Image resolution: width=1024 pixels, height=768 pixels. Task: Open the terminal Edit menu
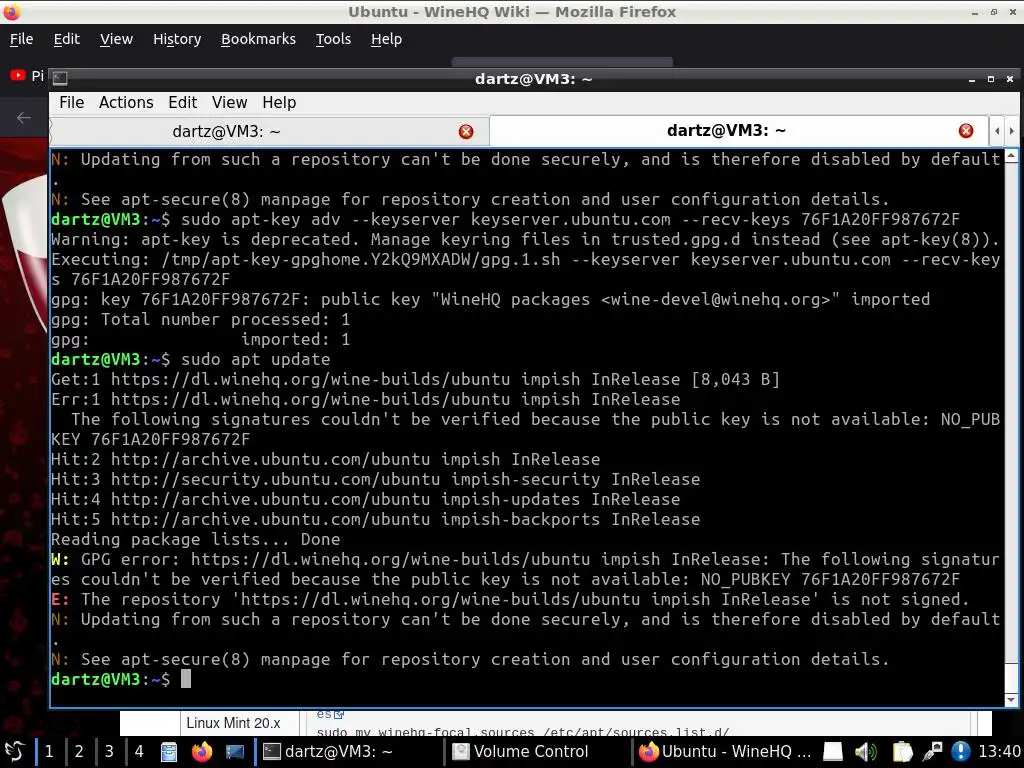pos(182,103)
